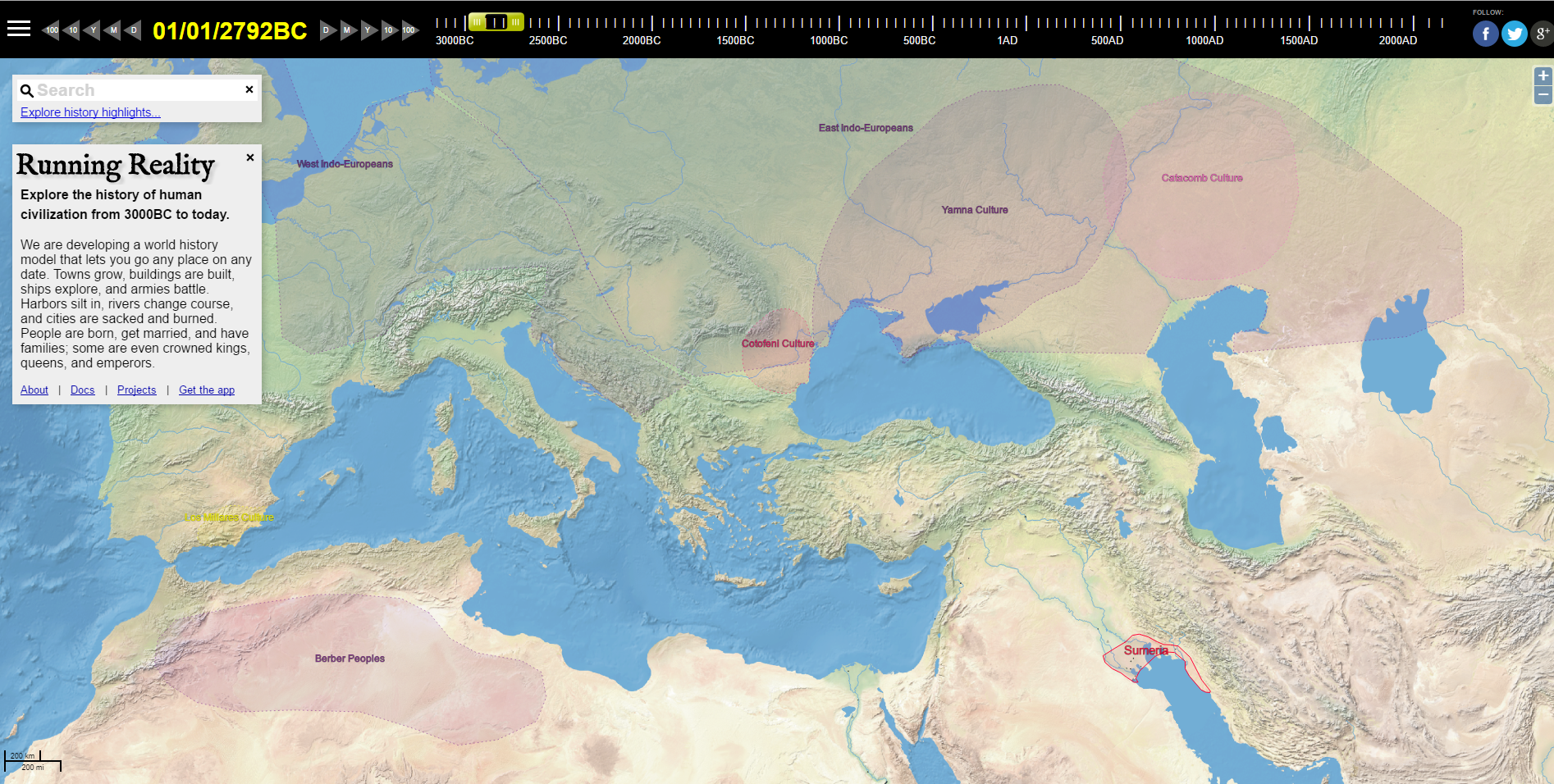Open the About link
The width and height of the screenshot is (1554, 784).
34,390
